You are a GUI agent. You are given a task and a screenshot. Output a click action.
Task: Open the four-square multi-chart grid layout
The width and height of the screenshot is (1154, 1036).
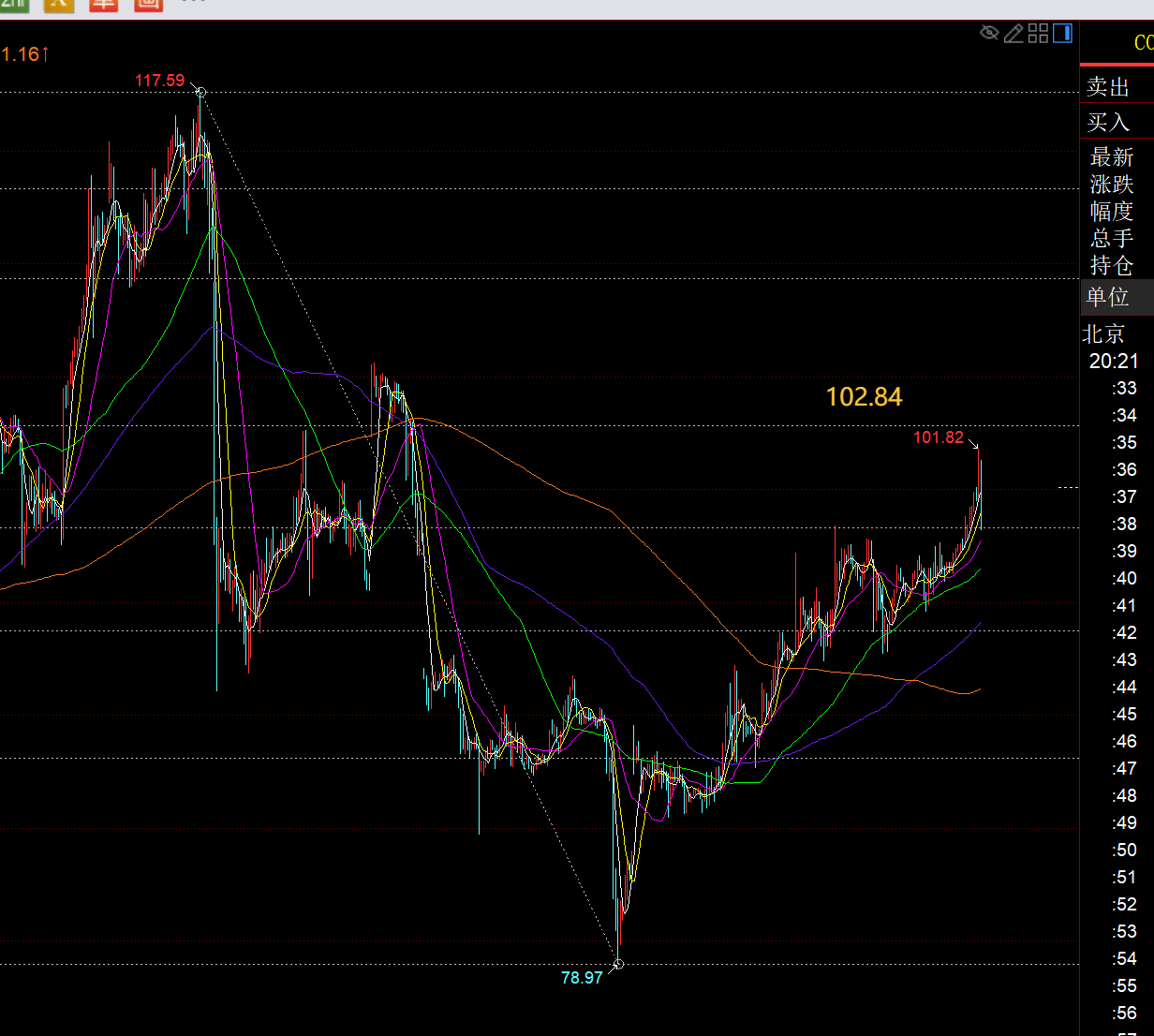1038,34
